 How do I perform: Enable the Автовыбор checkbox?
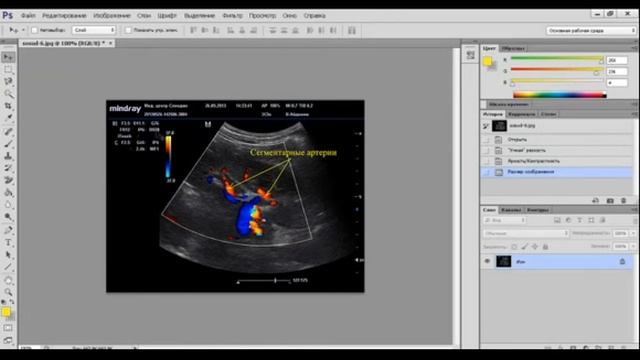34,30
